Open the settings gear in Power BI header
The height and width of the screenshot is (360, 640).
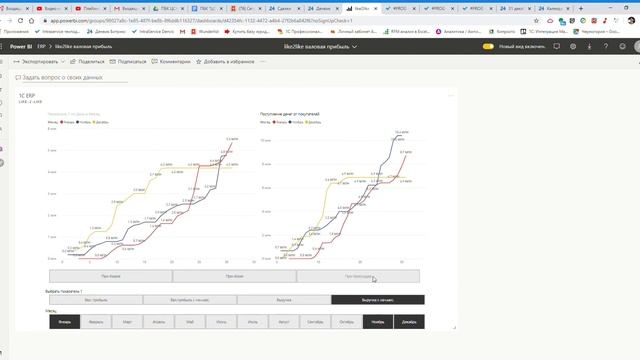coord(573,47)
